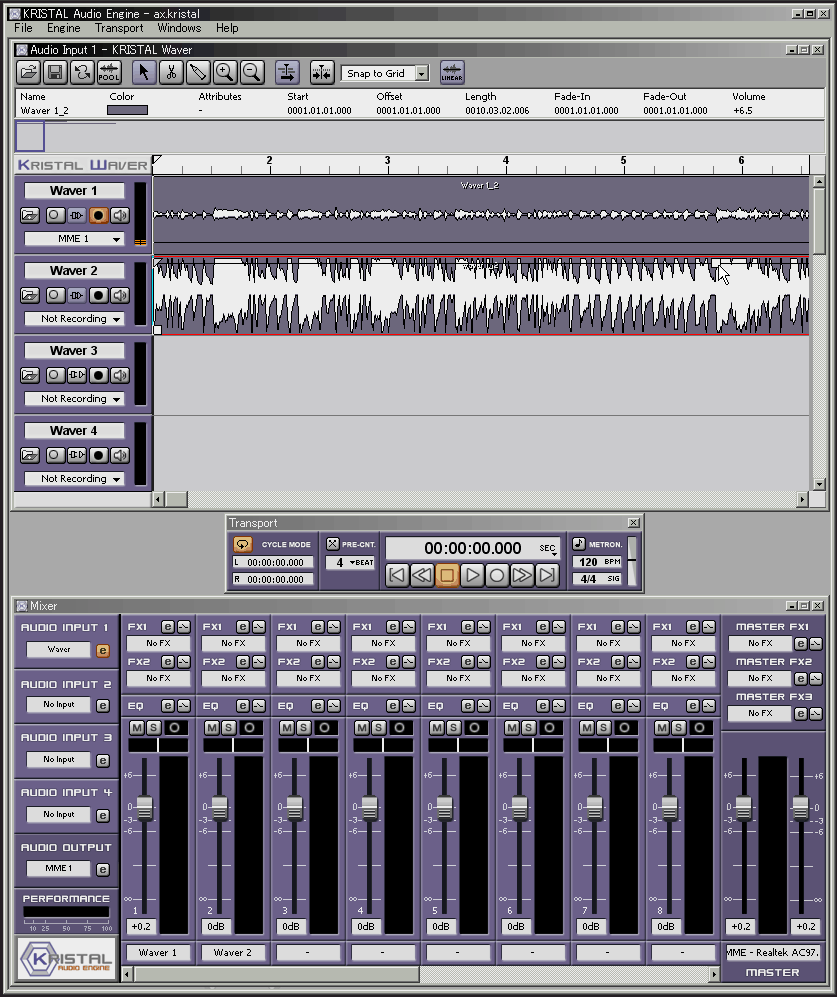The height and width of the screenshot is (997, 837).
Task: Click the Waver button under Audio Input 1
Action: [59, 650]
